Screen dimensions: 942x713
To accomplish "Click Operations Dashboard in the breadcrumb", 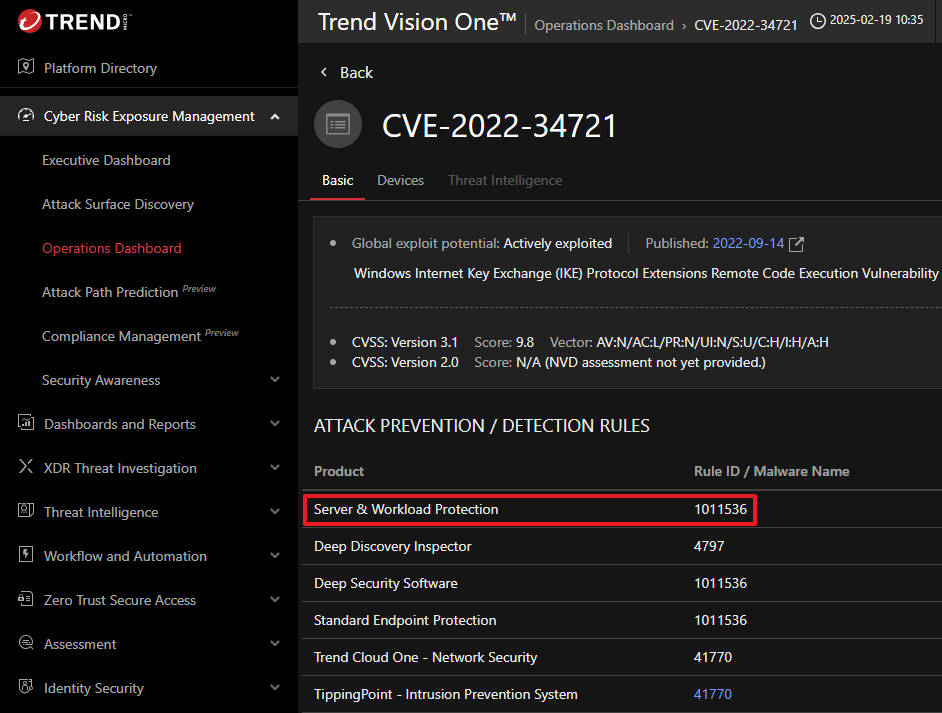I will 604,25.
